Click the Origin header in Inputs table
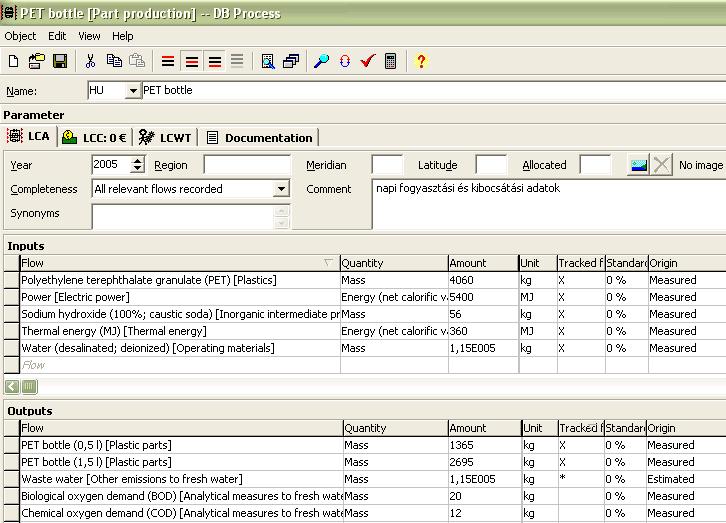Screen dimensions: 726x523 pyautogui.click(x=687, y=263)
